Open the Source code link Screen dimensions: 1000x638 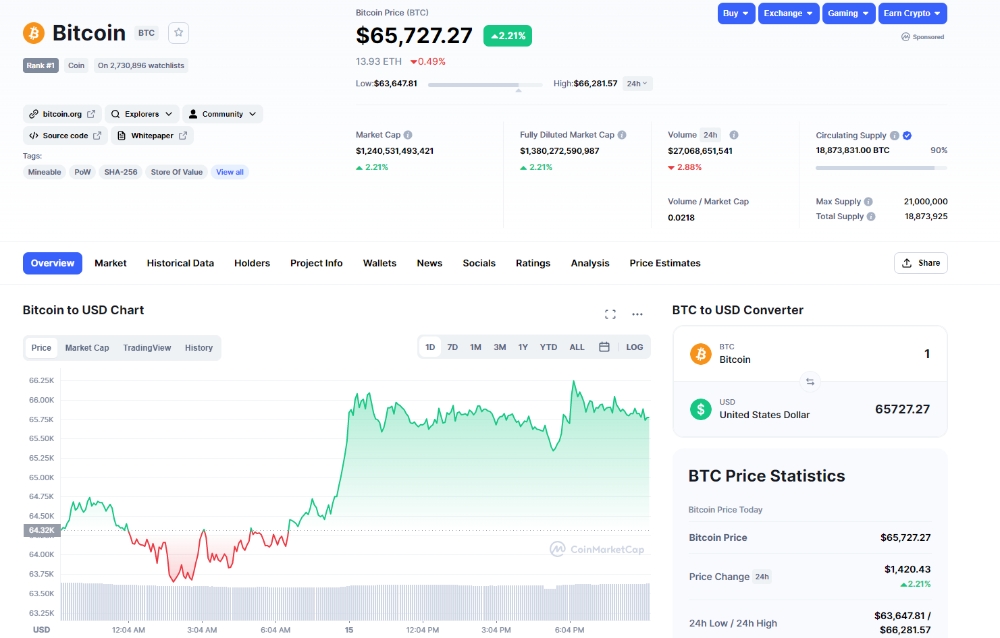click(65, 135)
